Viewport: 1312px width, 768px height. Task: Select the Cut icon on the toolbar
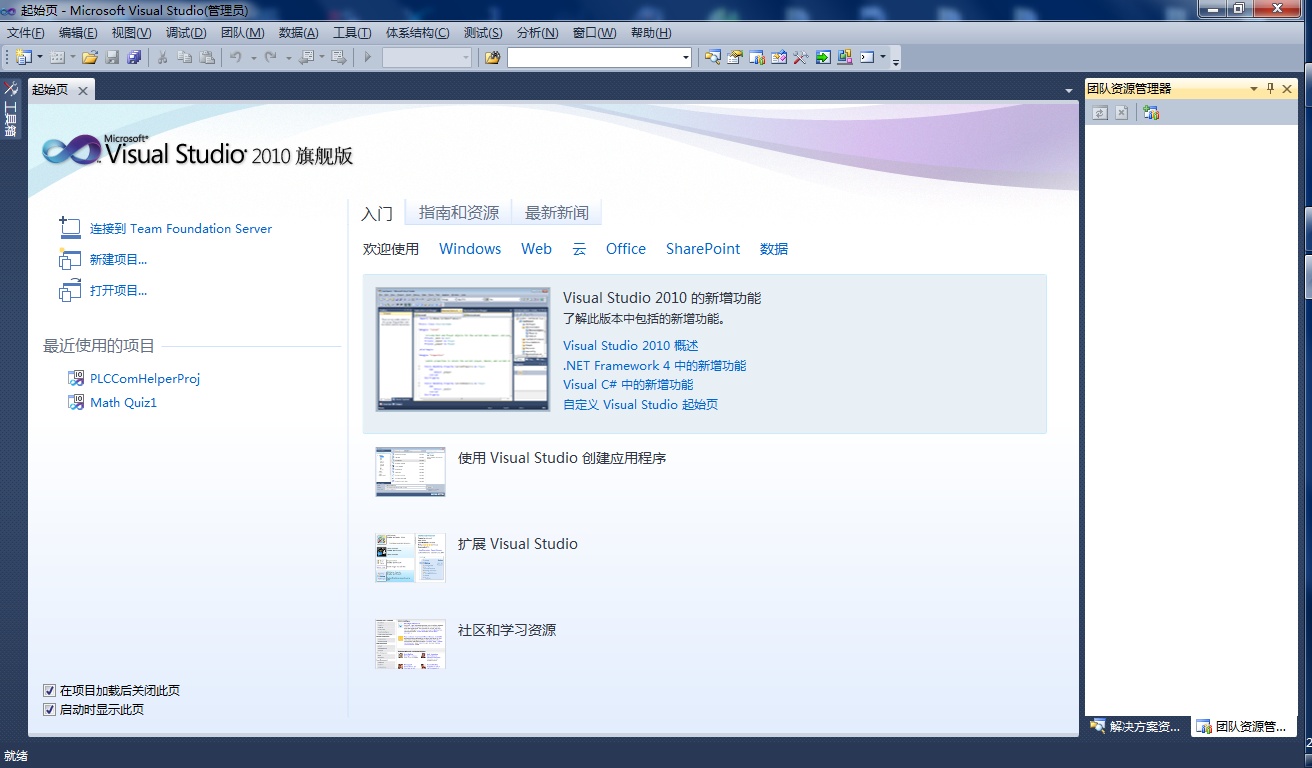[x=161, y=57]
